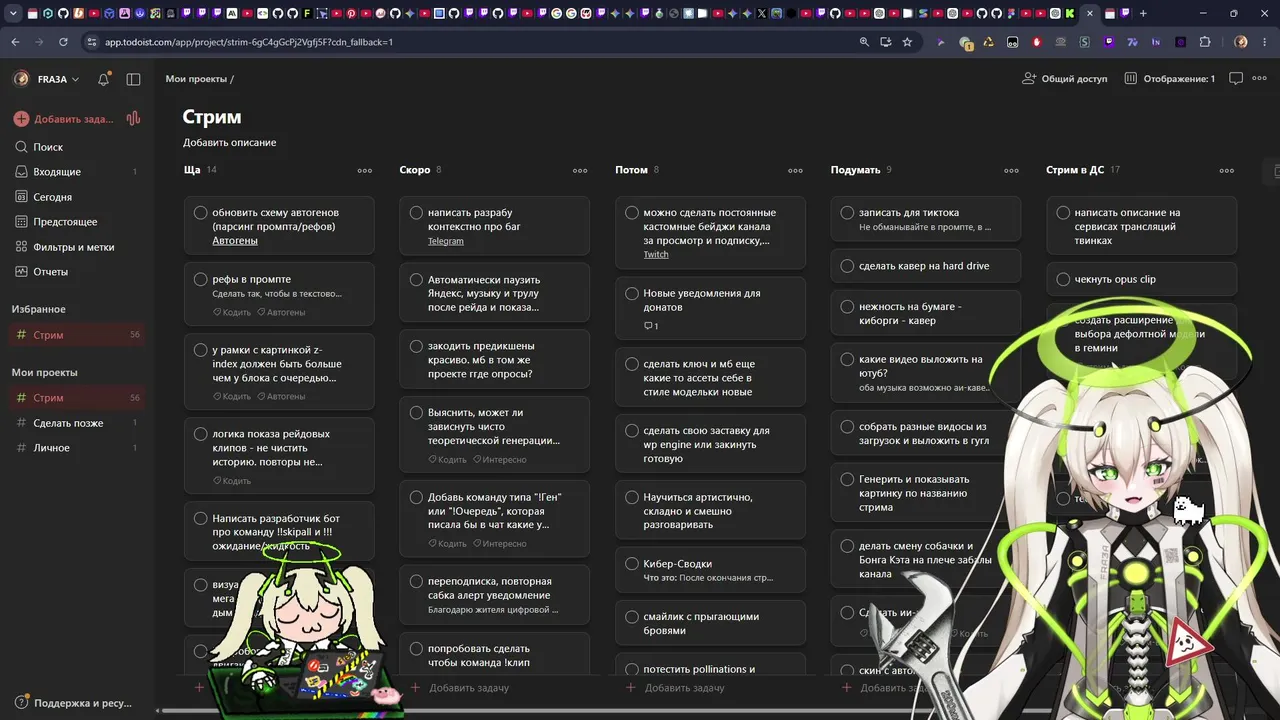Screen dimensions: 1280x720
Task: Open more options for the Скоро column
Action: tap(580, 170)
